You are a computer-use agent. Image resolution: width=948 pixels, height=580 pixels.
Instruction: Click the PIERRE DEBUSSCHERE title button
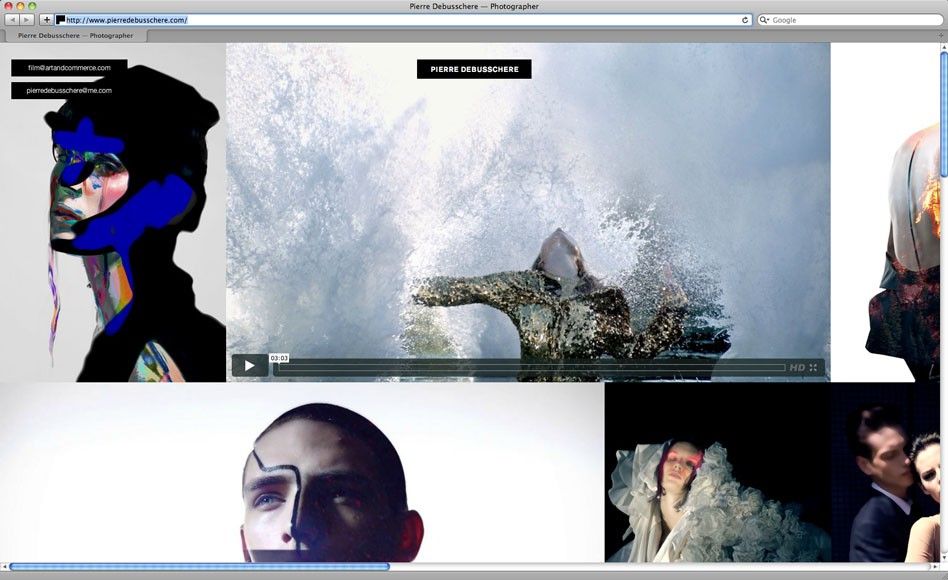pos(474,69)
